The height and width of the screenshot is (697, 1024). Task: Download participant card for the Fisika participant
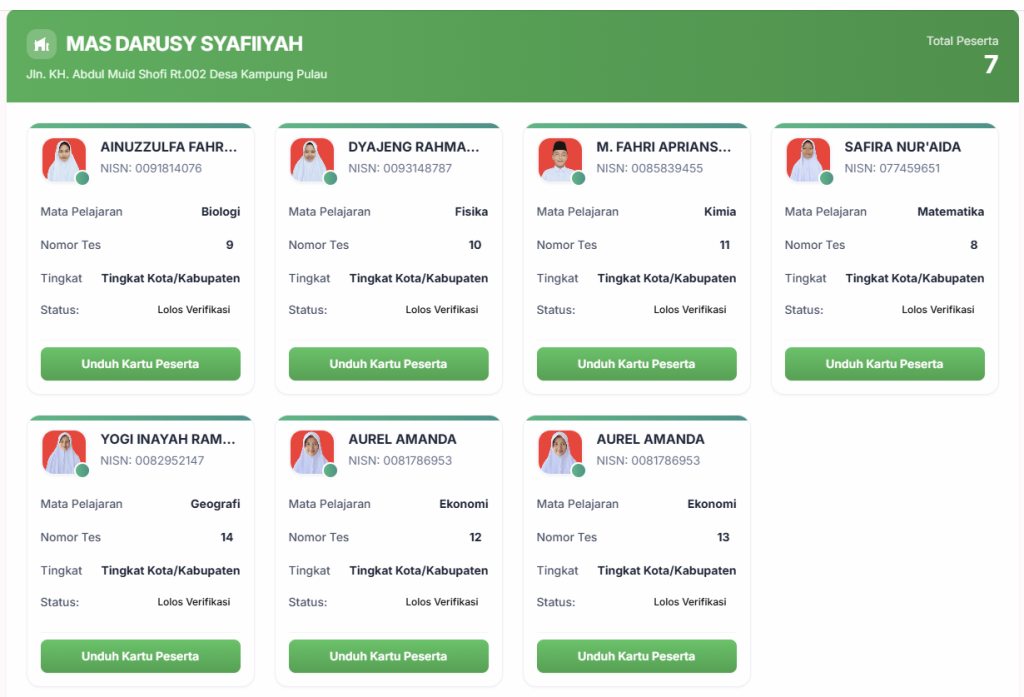388,364
